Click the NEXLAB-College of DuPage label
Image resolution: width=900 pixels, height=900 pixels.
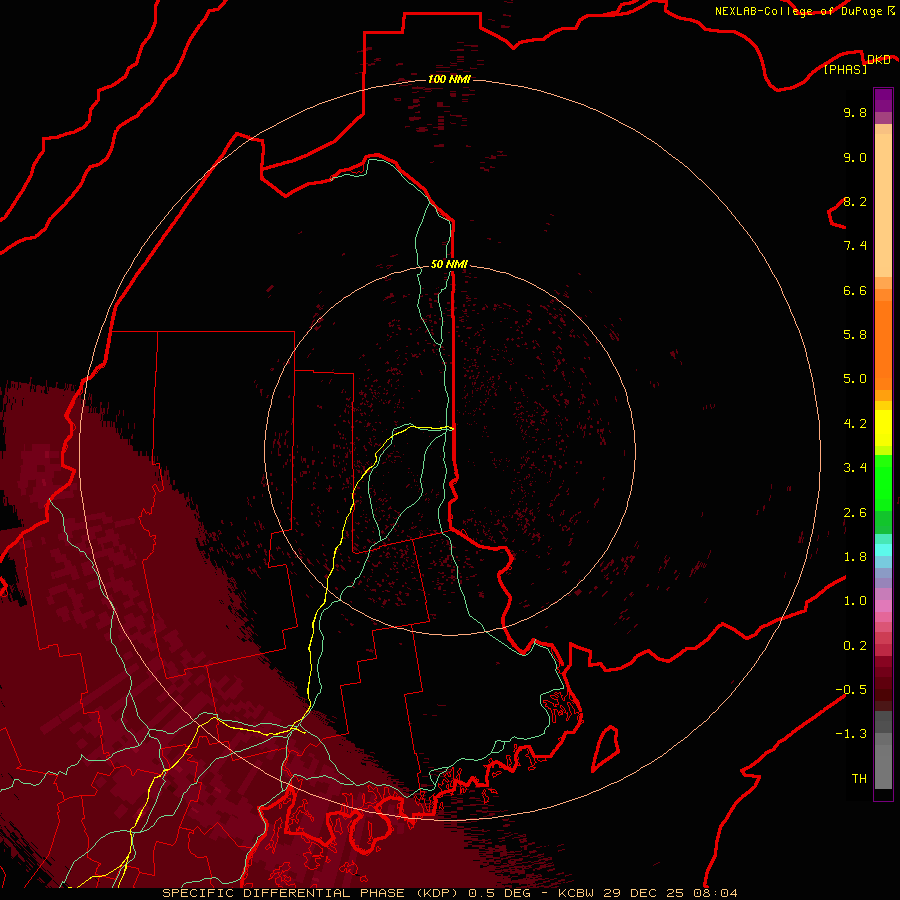(801, 11)
